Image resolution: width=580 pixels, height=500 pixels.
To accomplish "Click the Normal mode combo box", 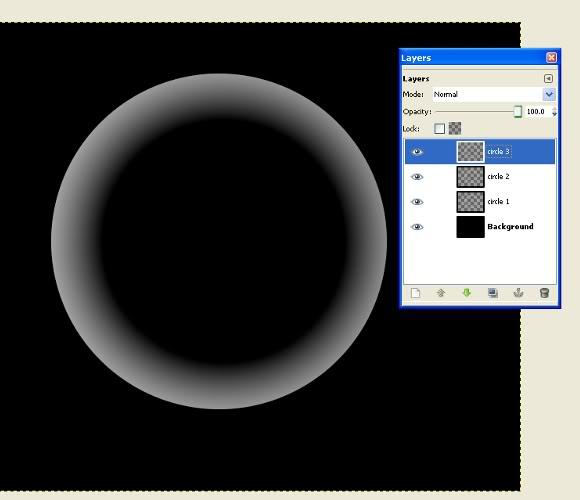I will point(493,94).
